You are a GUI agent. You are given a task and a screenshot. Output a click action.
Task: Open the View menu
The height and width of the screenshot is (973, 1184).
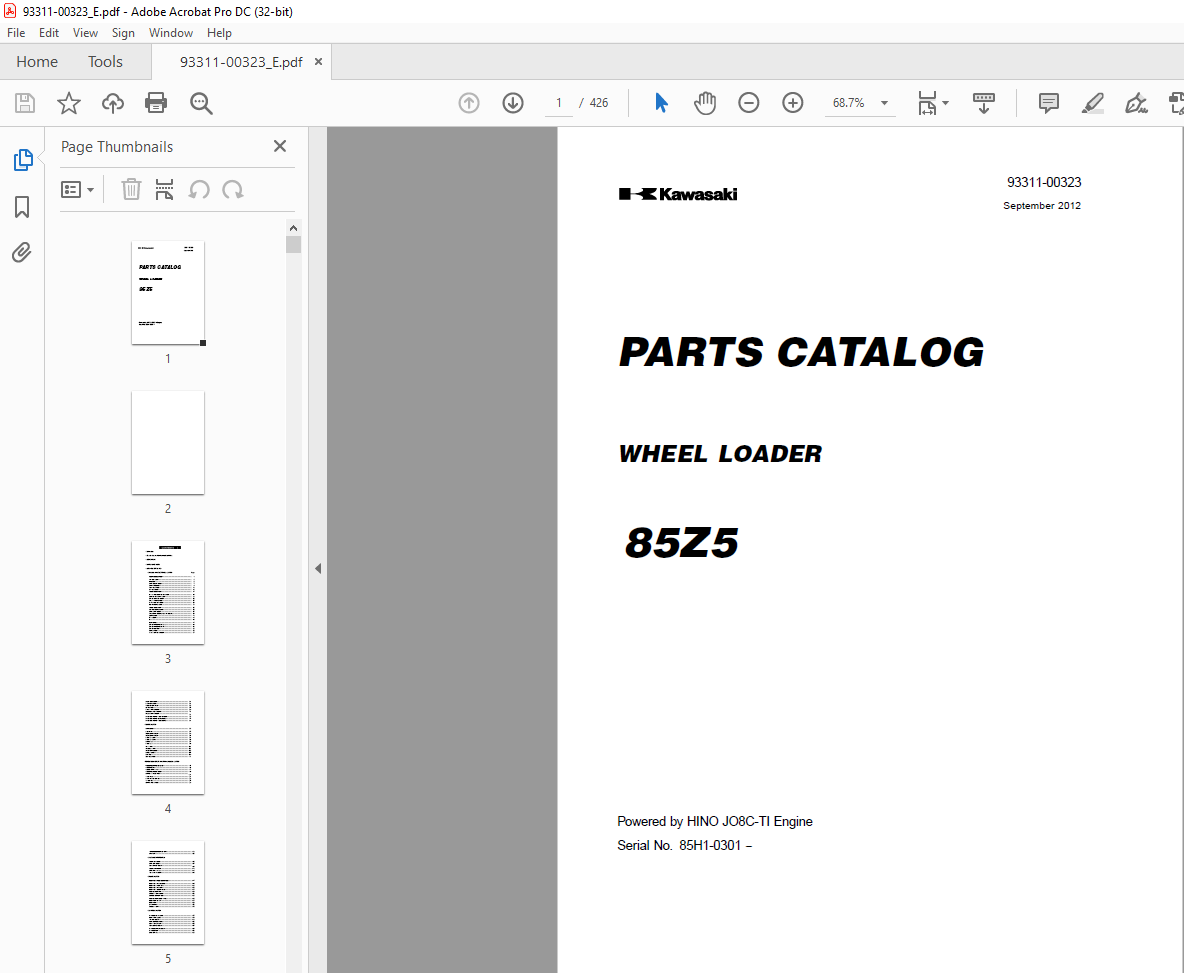pyautogui.click(x=85, y=32)
